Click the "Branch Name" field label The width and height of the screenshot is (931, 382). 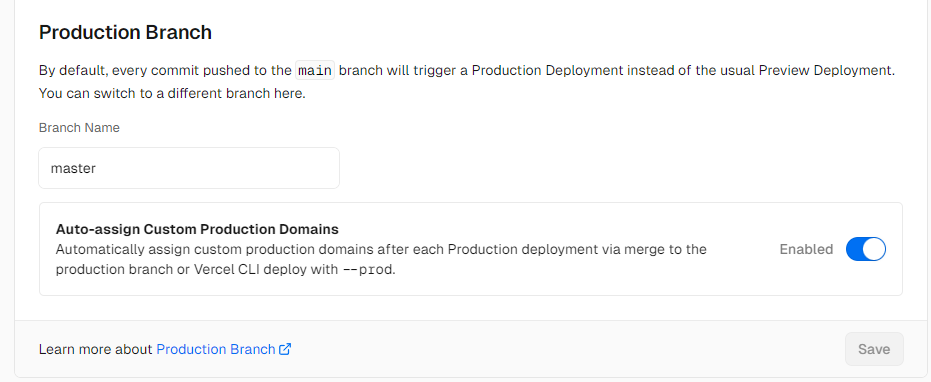click(x=79, y=128)
